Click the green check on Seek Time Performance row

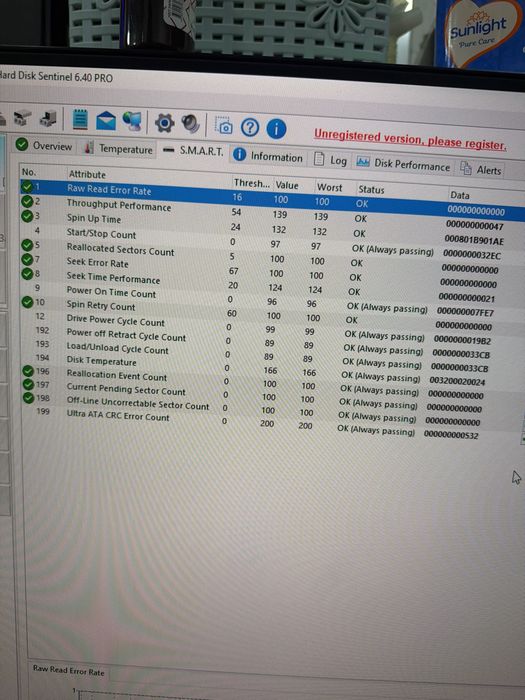point(27,273)
